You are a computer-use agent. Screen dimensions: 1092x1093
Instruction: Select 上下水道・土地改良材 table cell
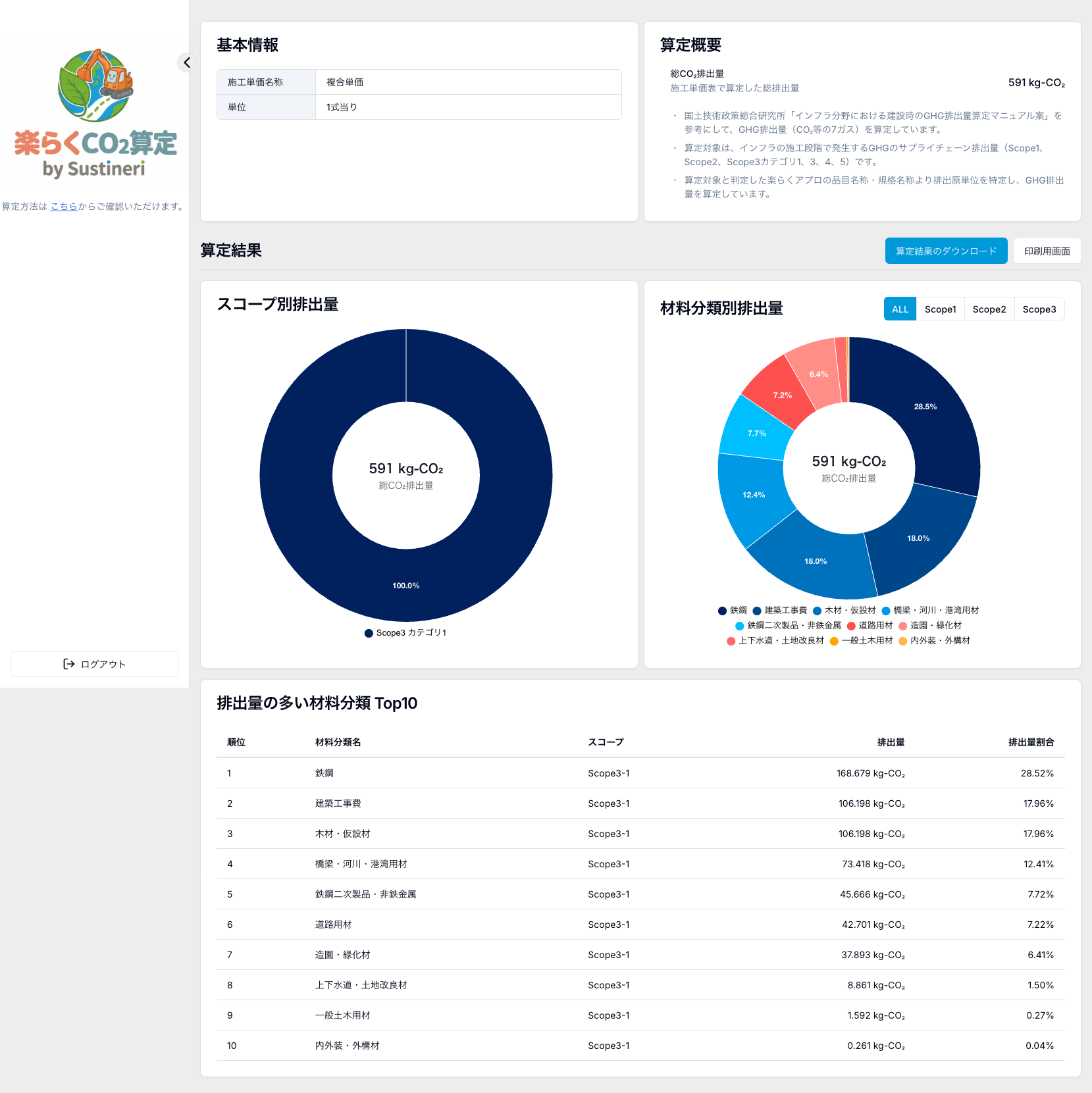[361, 985]
